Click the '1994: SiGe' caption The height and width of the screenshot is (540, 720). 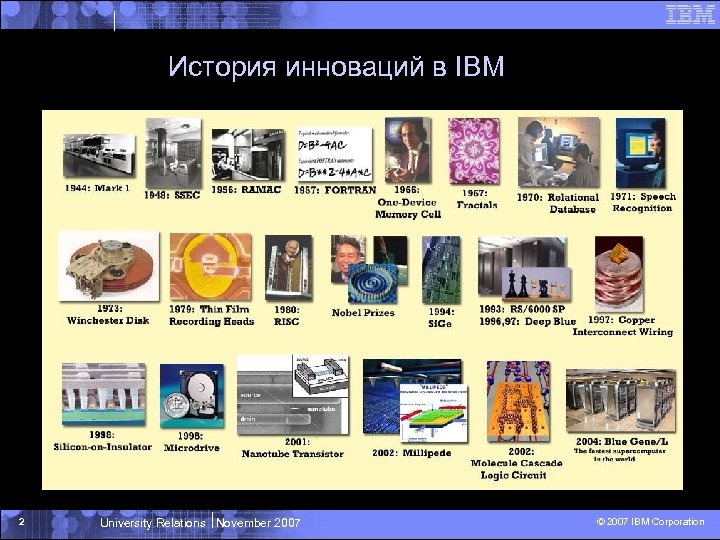[x=440, y=318]
